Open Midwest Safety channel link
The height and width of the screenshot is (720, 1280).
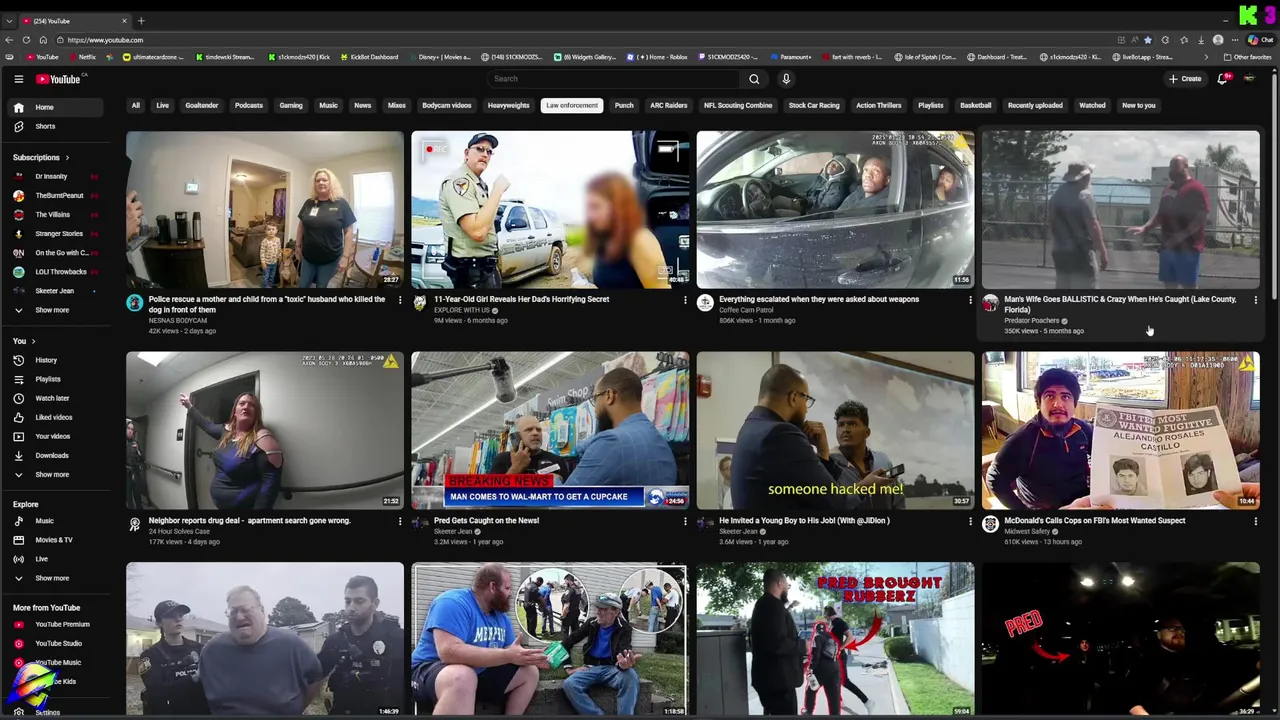pyautogui.click(x=1027, y=531)
